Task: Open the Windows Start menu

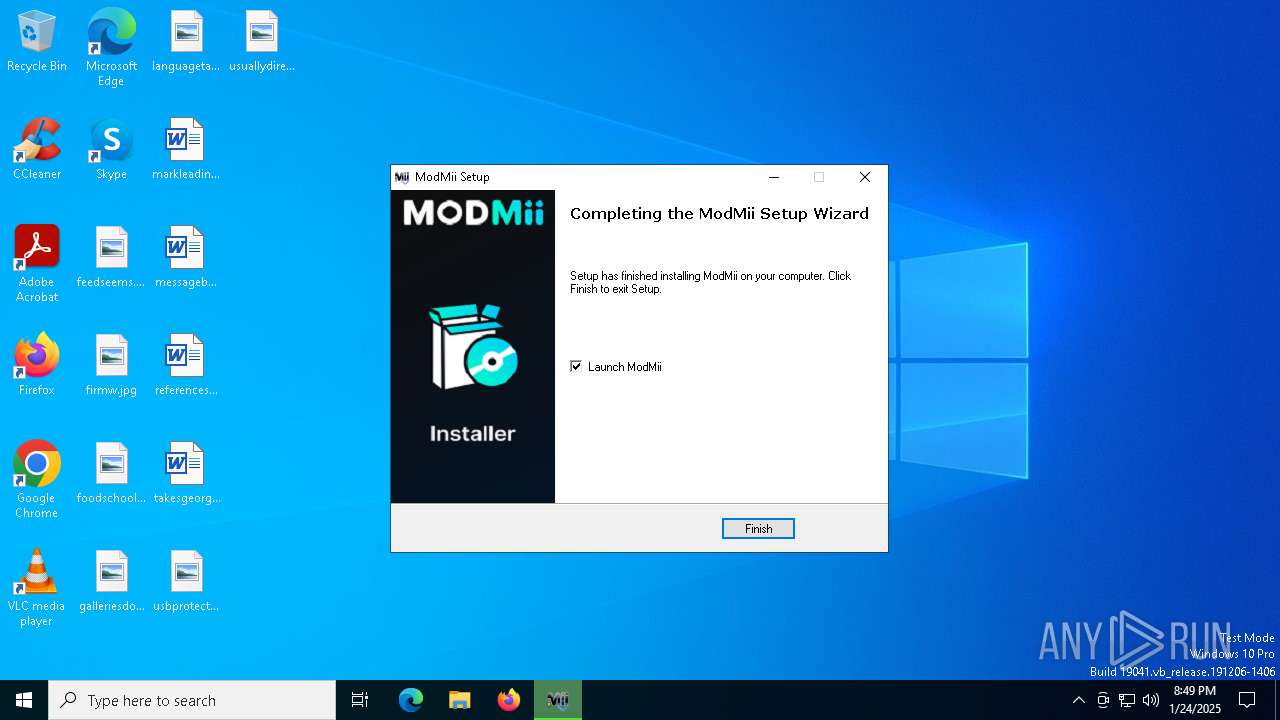Action: [24, 700]
